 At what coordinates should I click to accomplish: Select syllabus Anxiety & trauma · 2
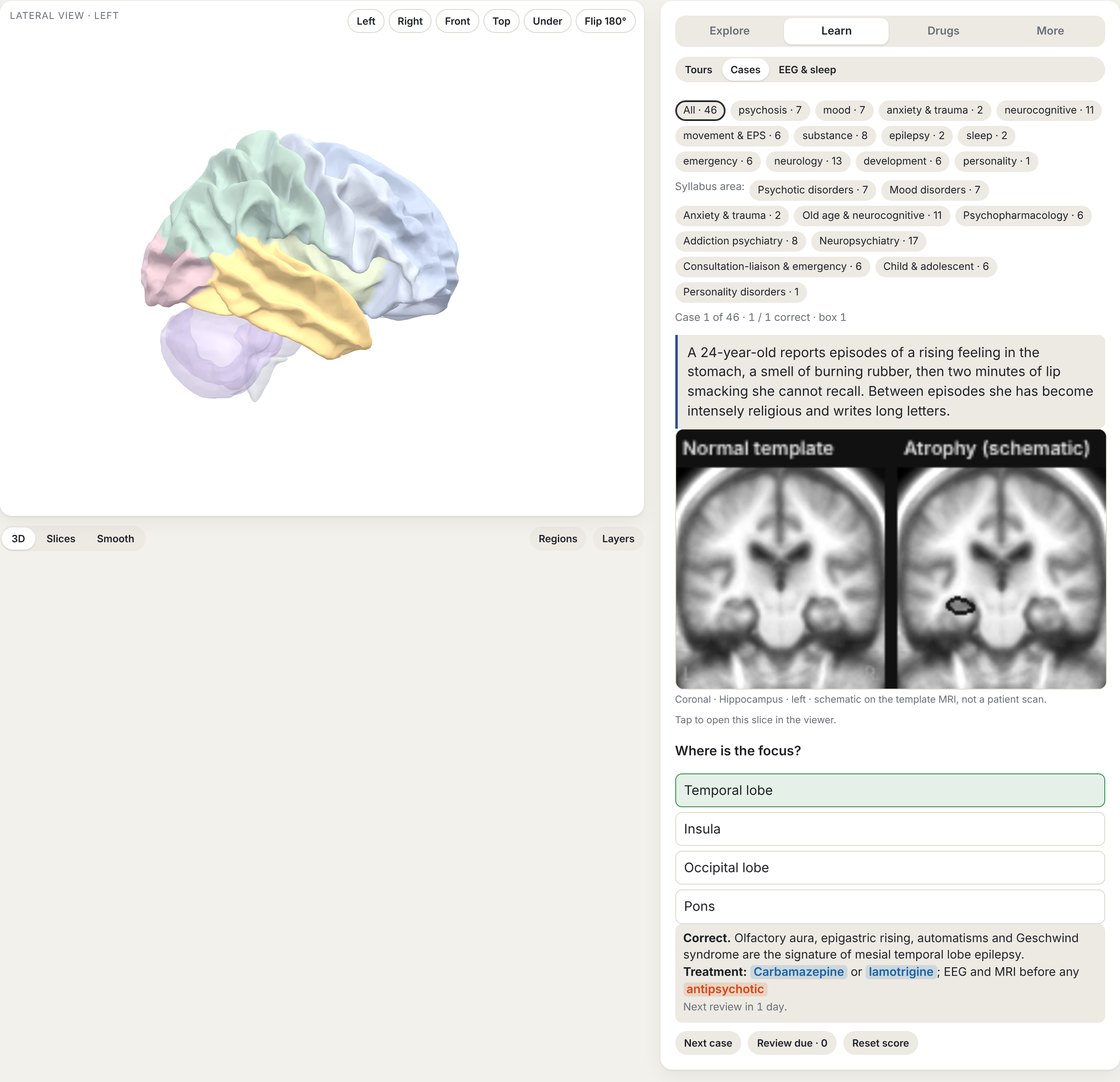pyautogui.click(x=731, y=216)
